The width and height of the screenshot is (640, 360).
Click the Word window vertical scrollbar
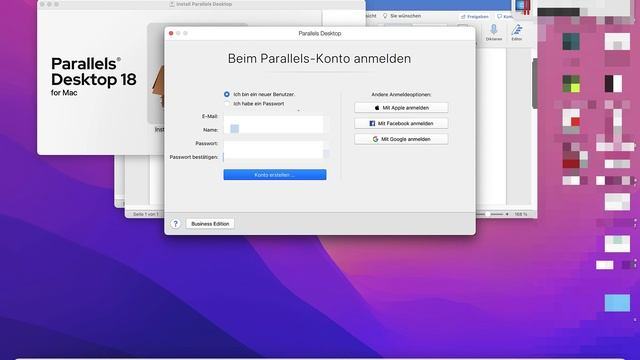click(534, 84)
